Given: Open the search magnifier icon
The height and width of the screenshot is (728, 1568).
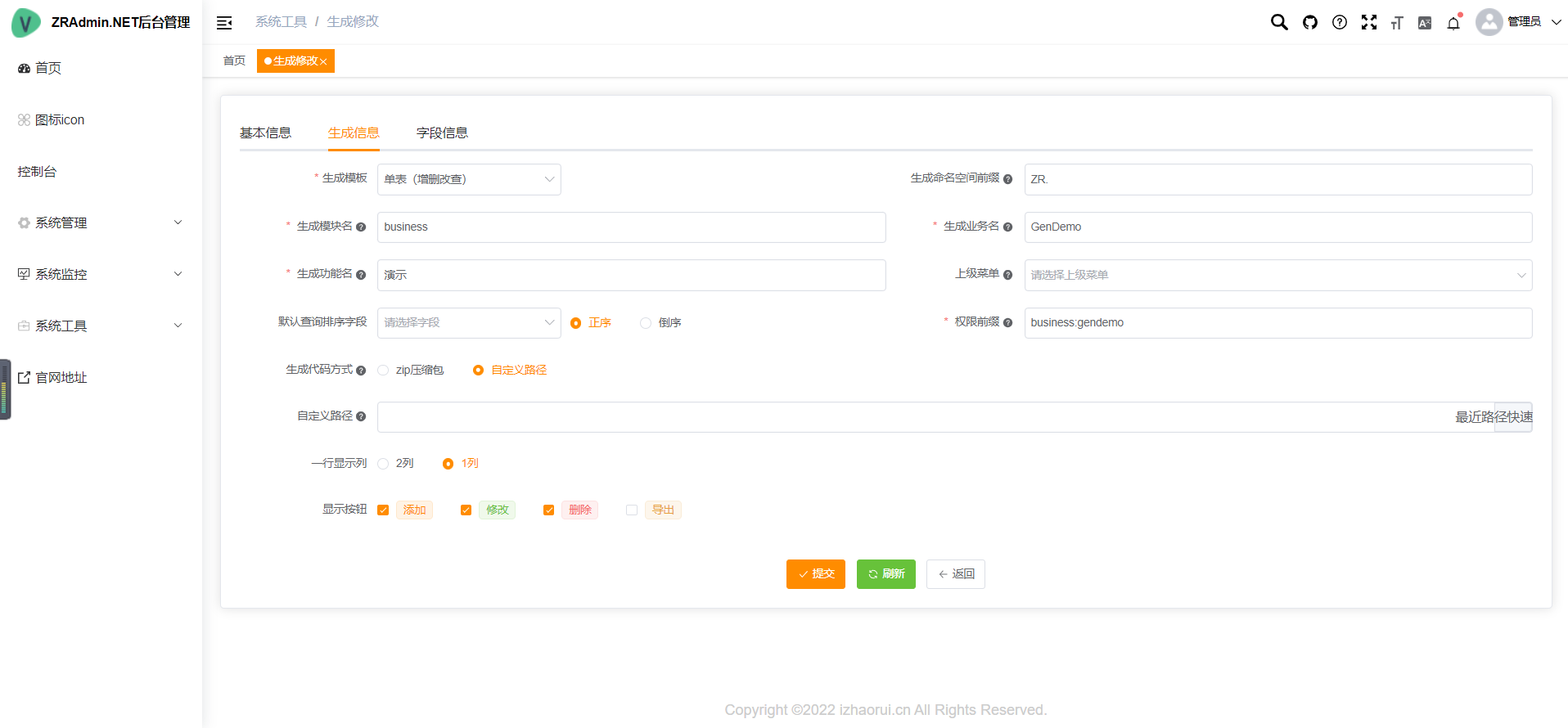Looking at the screenshot, I should [x=1278, y=22].
